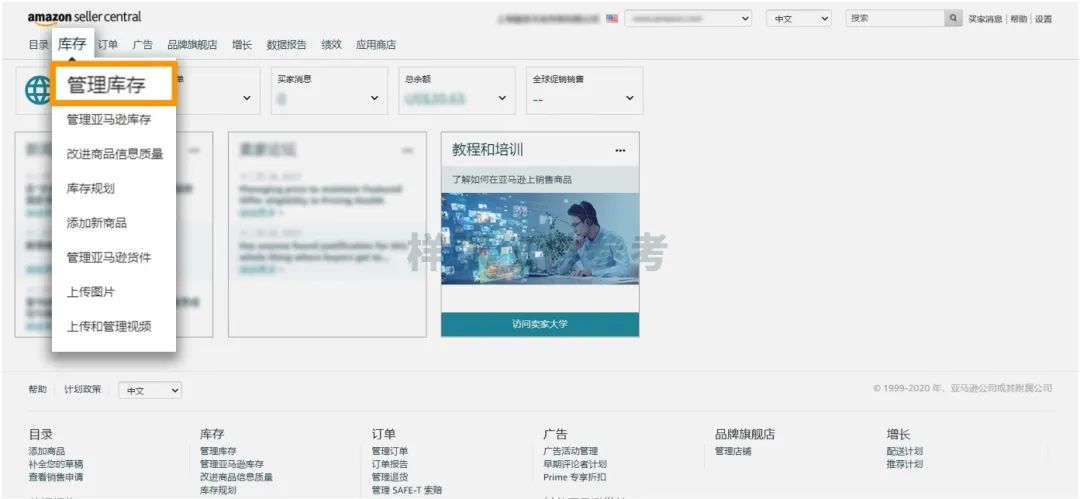1080x499 pixels.
Task: Click 管理订单 footer link
Action: pyautogui.click(x=390, y=451)
